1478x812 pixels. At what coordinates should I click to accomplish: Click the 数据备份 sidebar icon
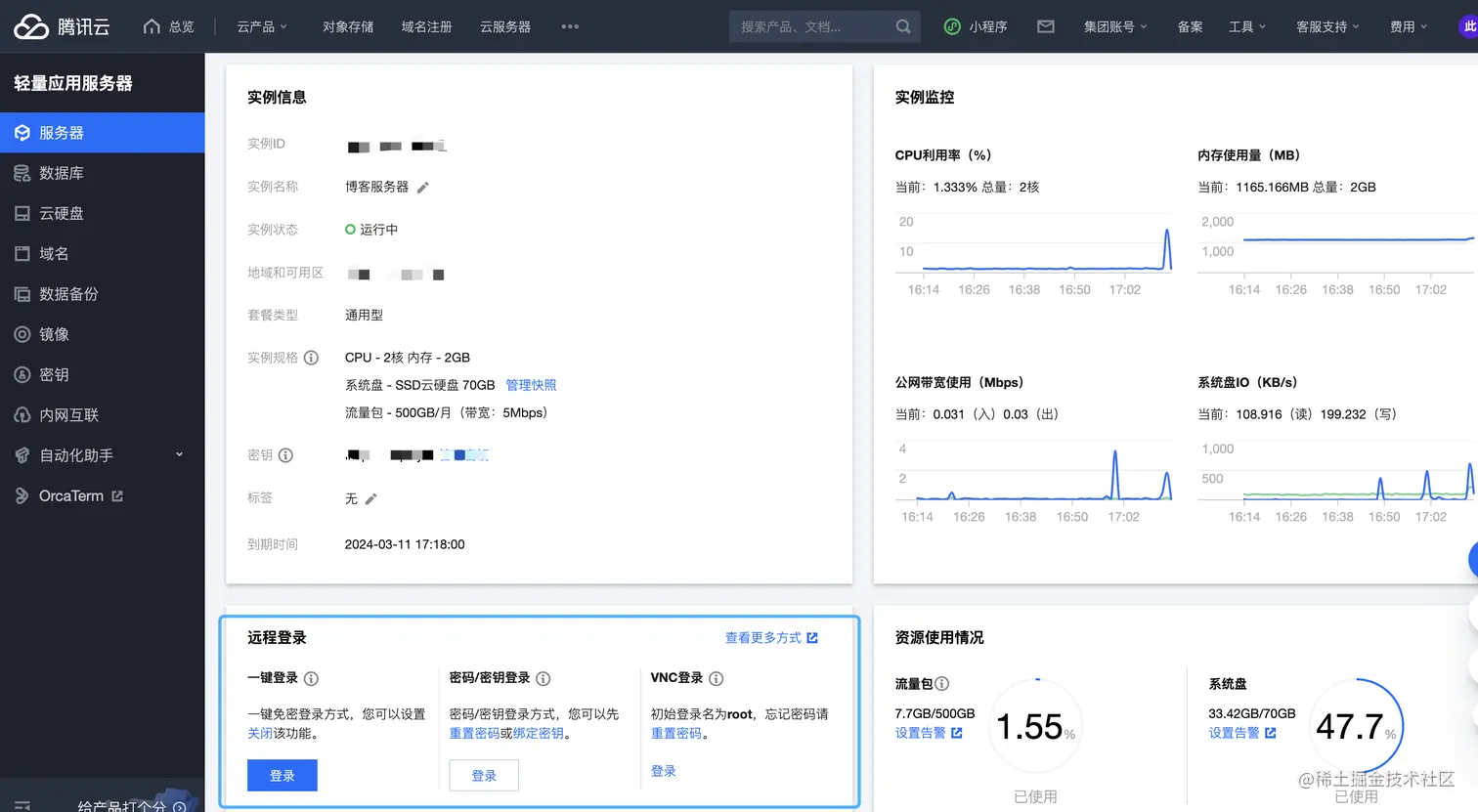22,294
